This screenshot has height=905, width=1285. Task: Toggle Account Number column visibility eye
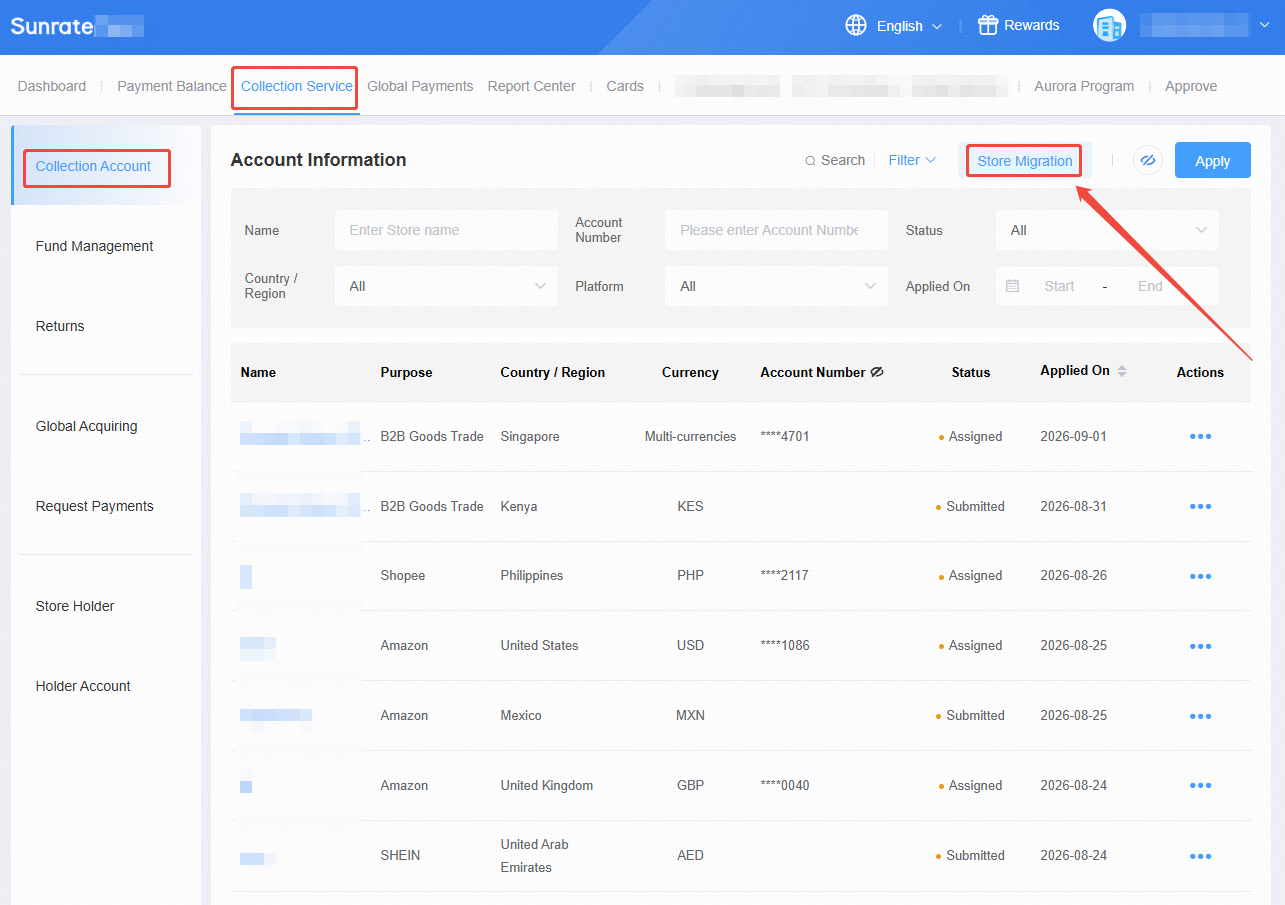[877, 372]
